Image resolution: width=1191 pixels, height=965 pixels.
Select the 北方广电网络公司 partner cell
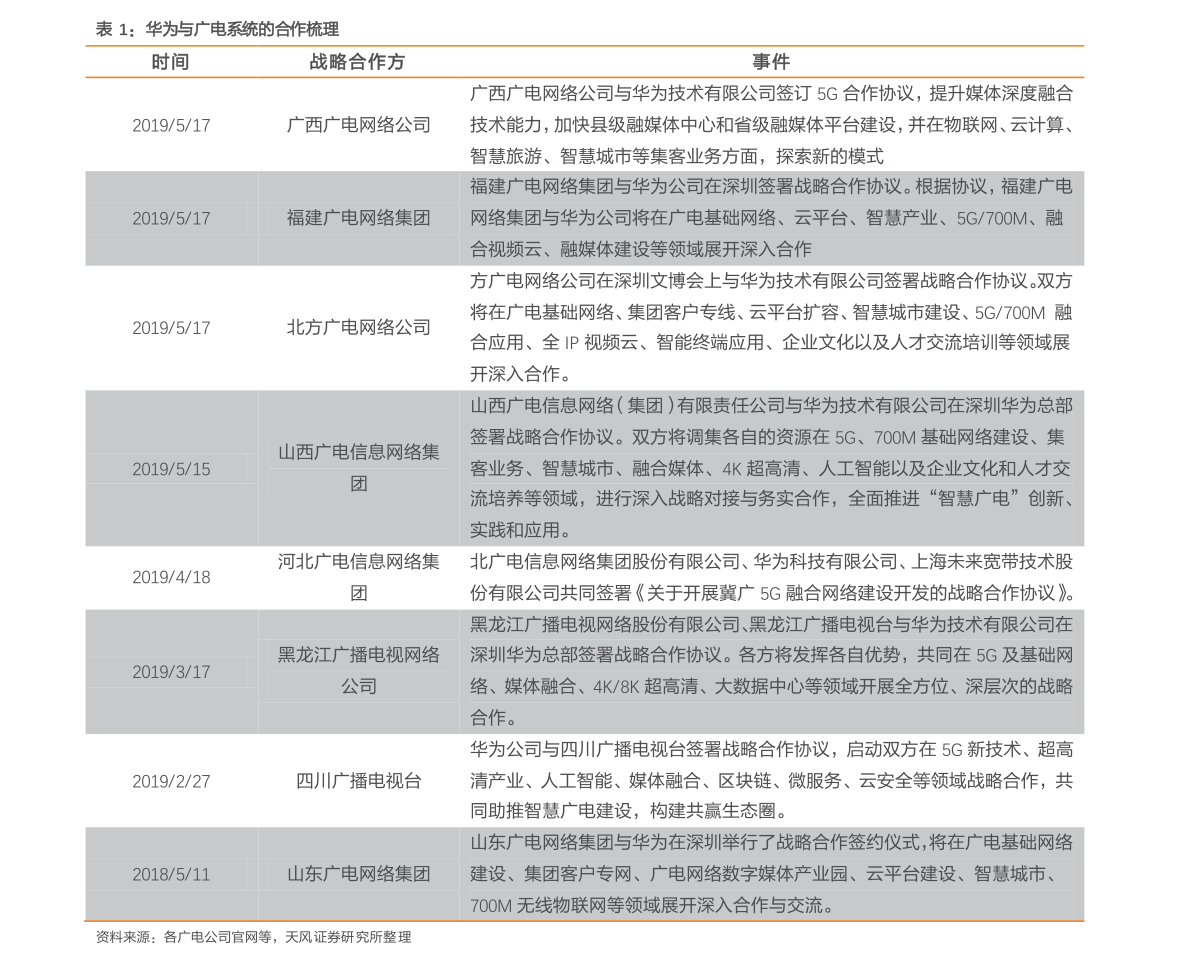(x=359, y=327)
